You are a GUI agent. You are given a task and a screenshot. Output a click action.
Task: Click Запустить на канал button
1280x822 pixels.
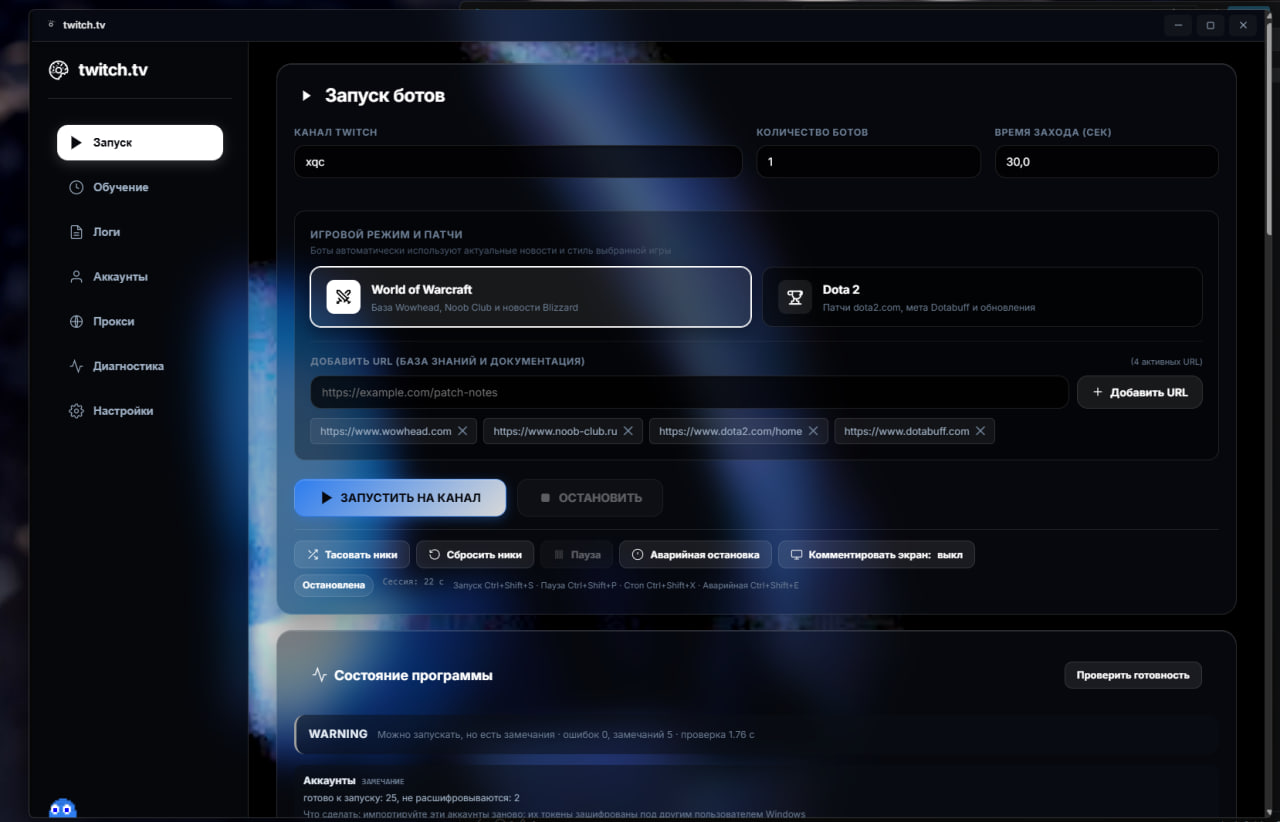pyautogui.click(x=400, y=497)
